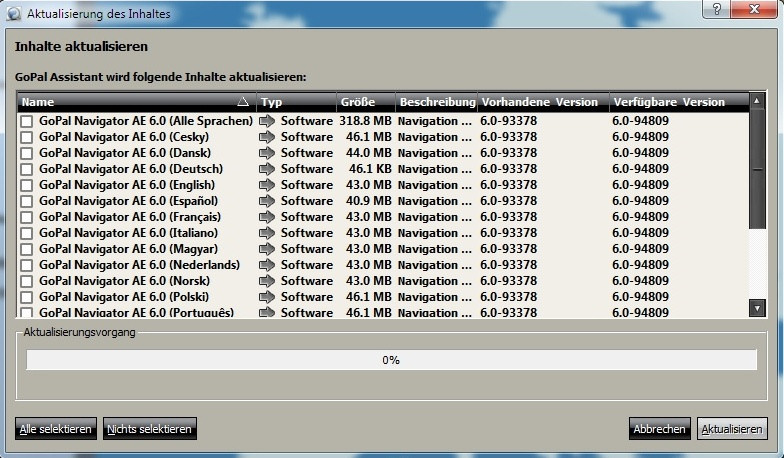
Task: Click the GoPal icon in the title bar
Action: [14, 13]
